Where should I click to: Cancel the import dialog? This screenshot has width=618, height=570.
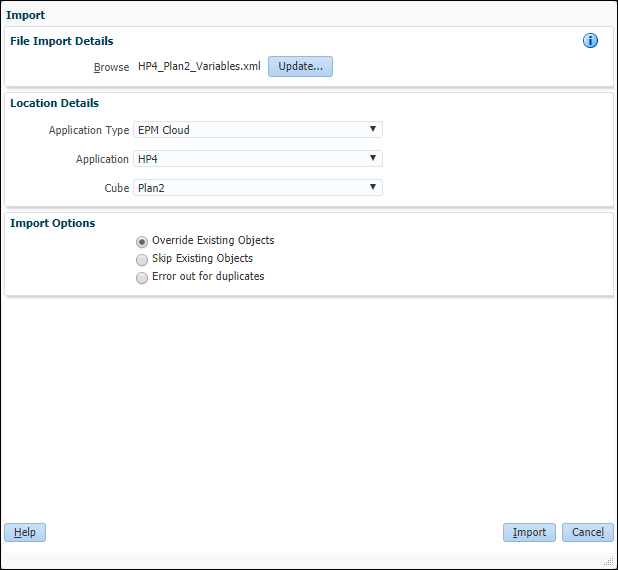(x=588, y=533)
